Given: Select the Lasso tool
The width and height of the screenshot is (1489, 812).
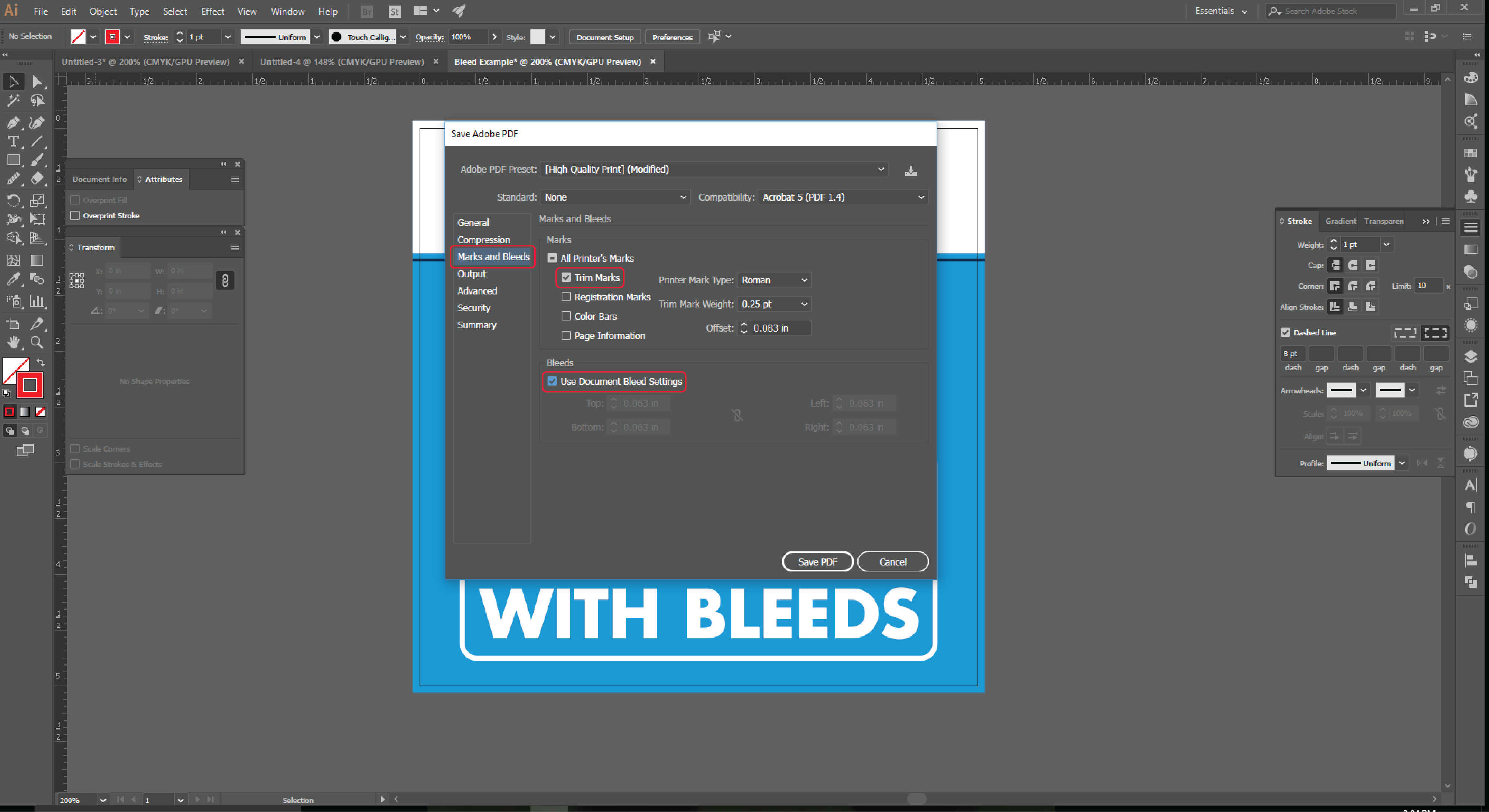Looking at the screenshot, I should [x=38, y=101].
